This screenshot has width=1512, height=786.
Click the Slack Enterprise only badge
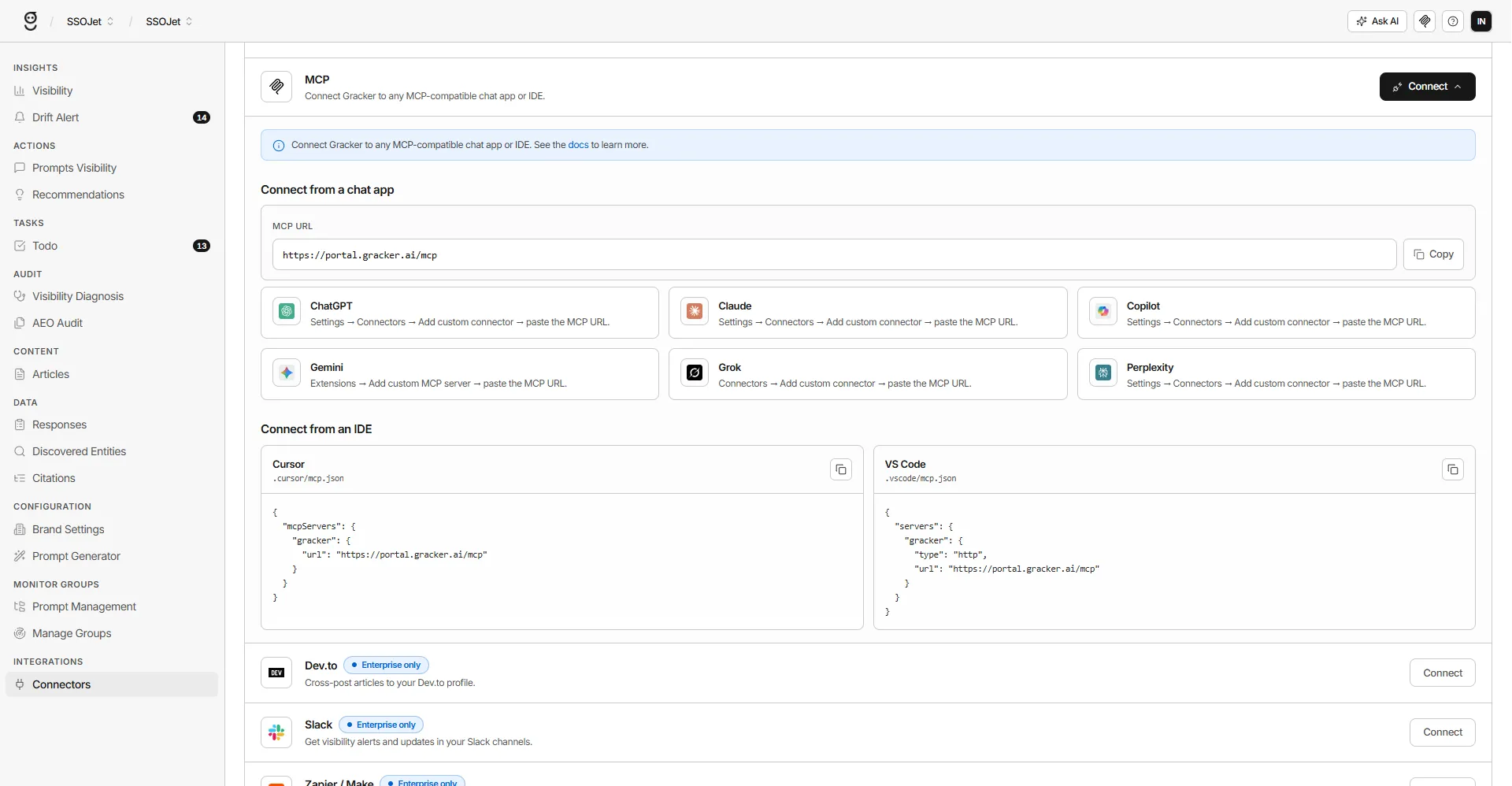(x=381, y=725)
